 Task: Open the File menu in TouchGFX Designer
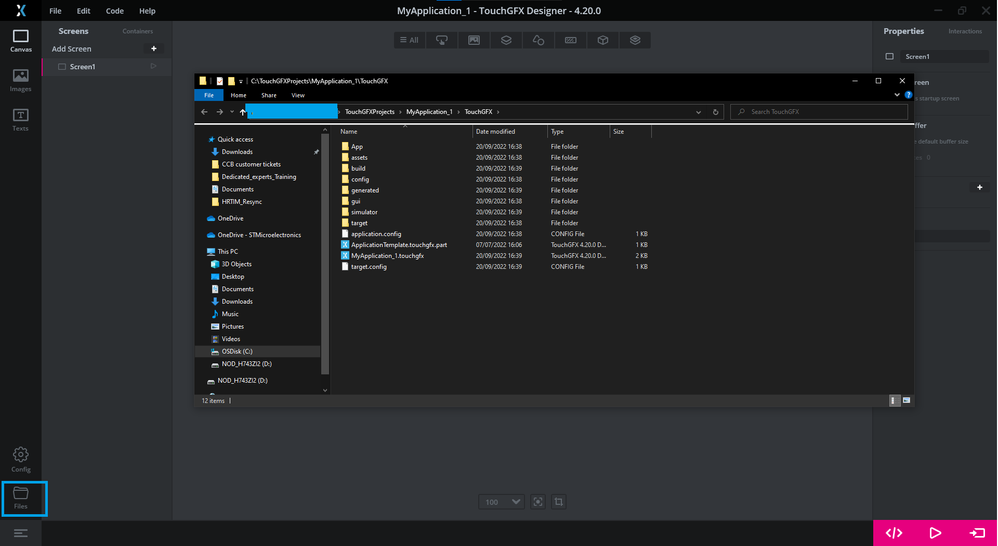click(x=55, y=11)
